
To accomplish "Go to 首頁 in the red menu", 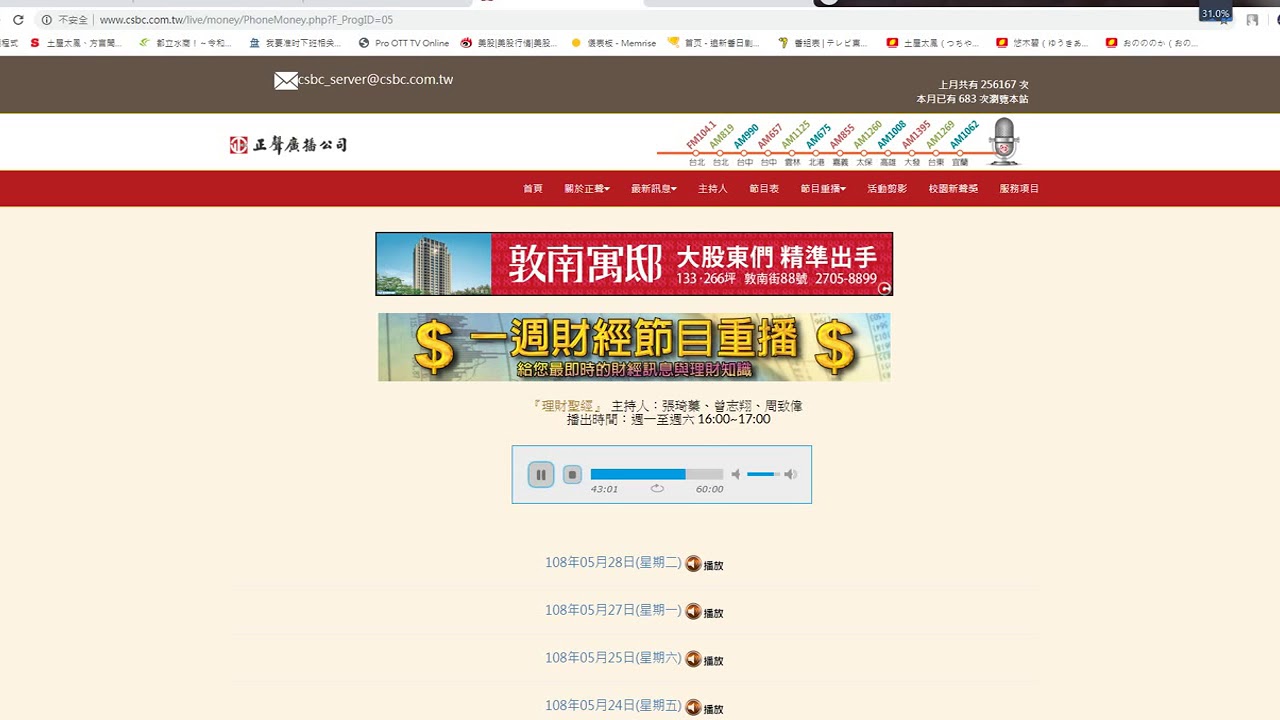I will click(x=533, y=189).
